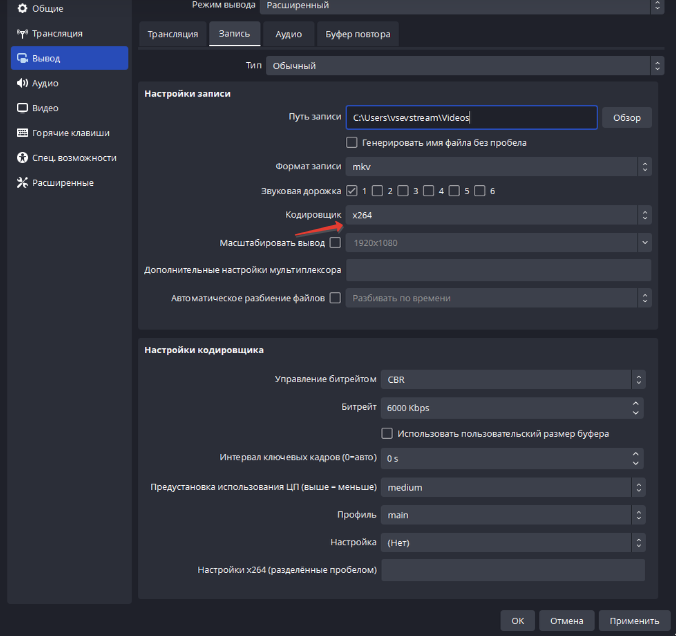Enable generate filename without space checkbox

coord(351,143)
